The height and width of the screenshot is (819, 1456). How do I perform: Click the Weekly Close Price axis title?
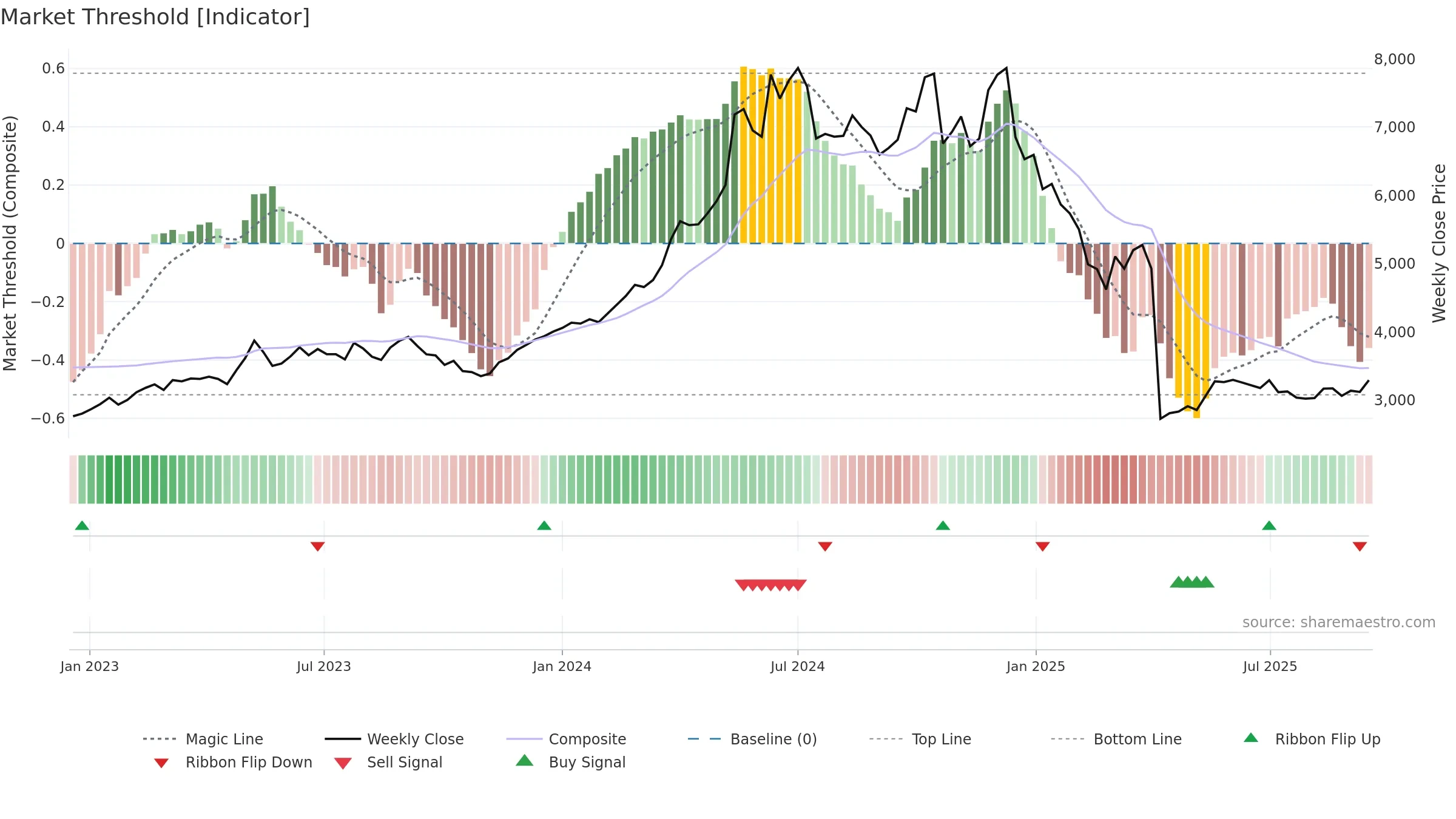(x=1439, y=243)
